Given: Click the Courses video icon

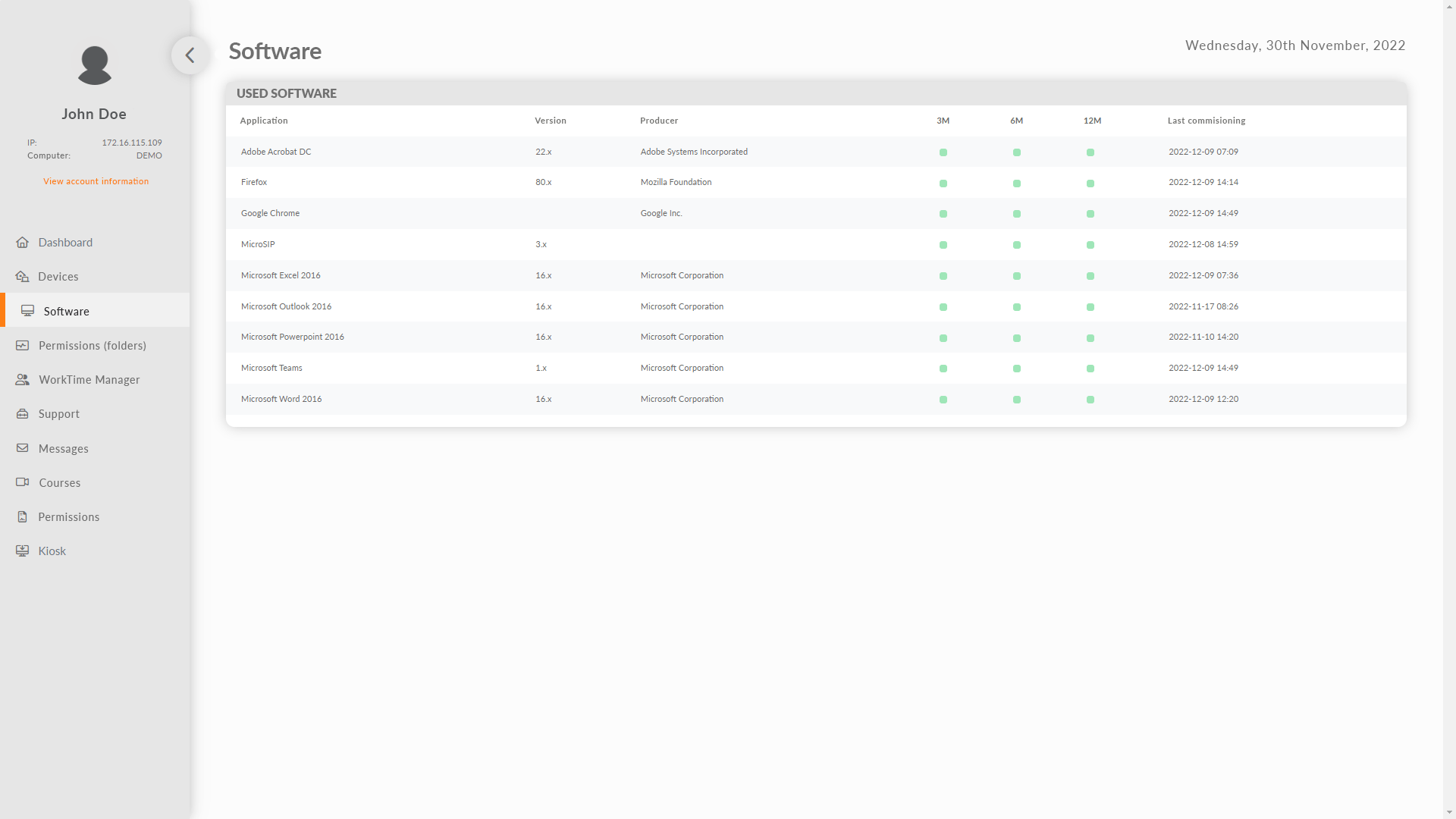Looking at the screenshot, I should (x=23, y=483).
